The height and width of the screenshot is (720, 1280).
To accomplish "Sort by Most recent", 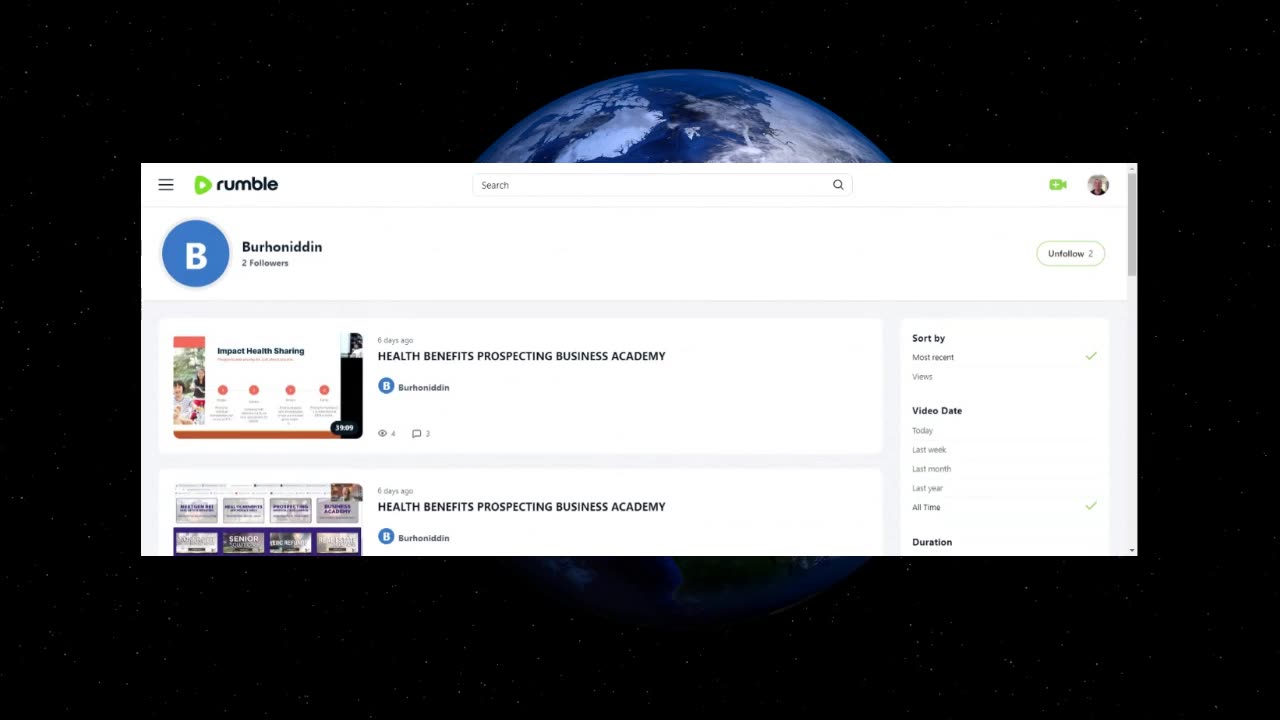I will click(x=933, y=358).
